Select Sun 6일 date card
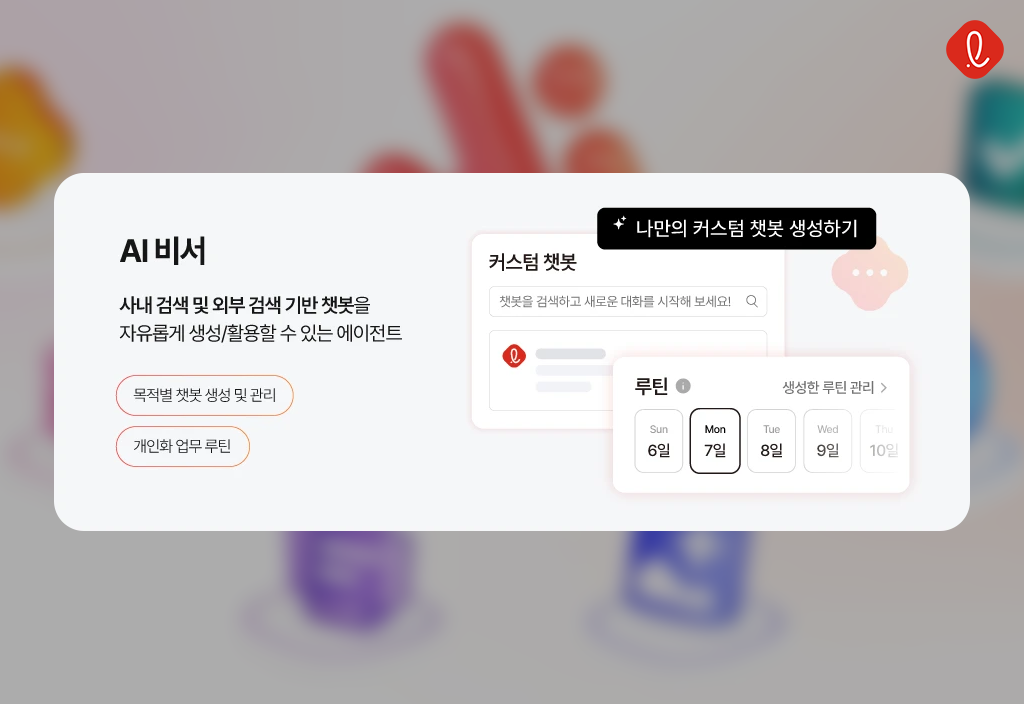The height and width of the screenshot is (704, 1024). (658, 441)
